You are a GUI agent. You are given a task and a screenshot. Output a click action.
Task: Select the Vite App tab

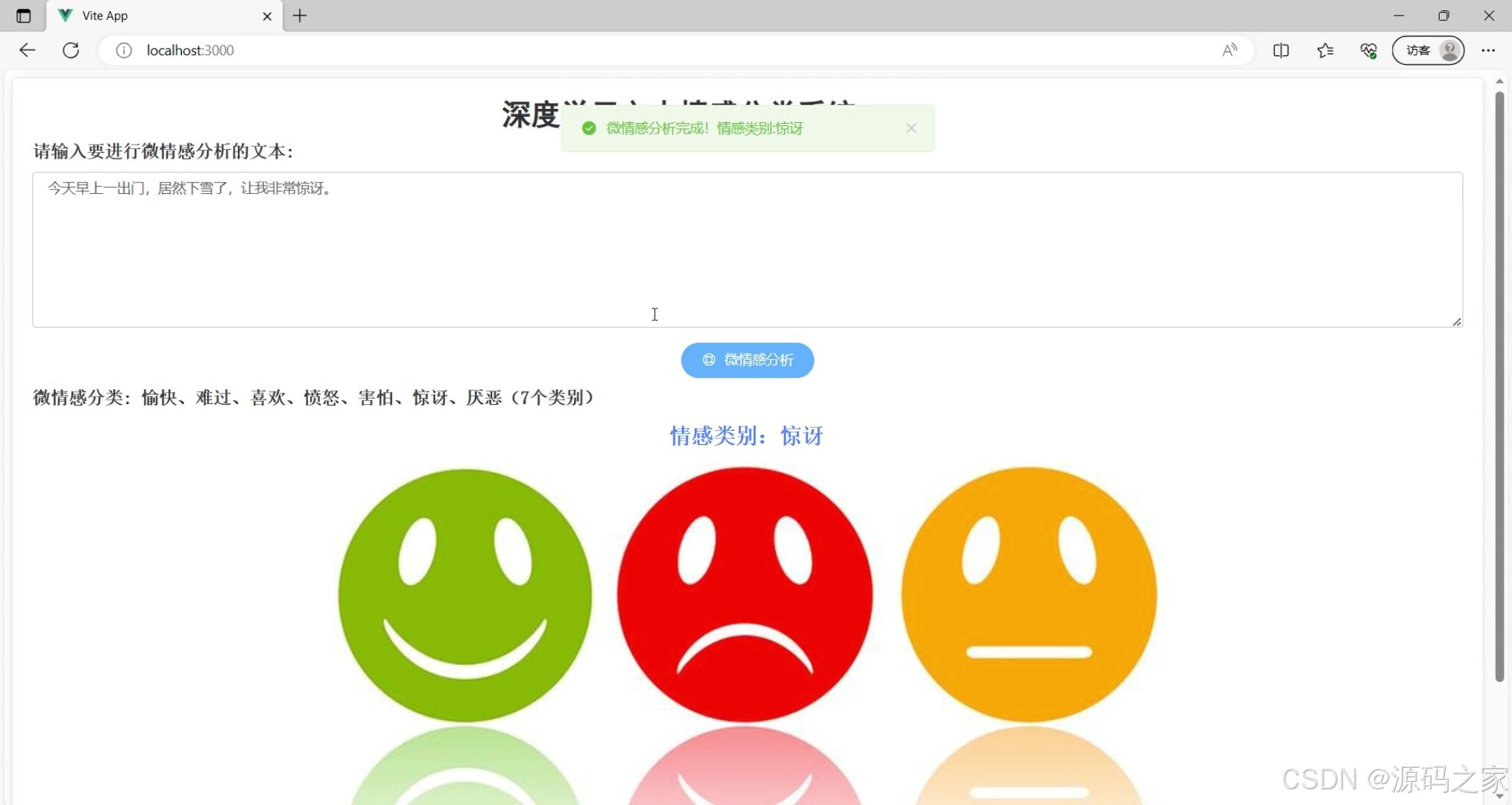164,16
